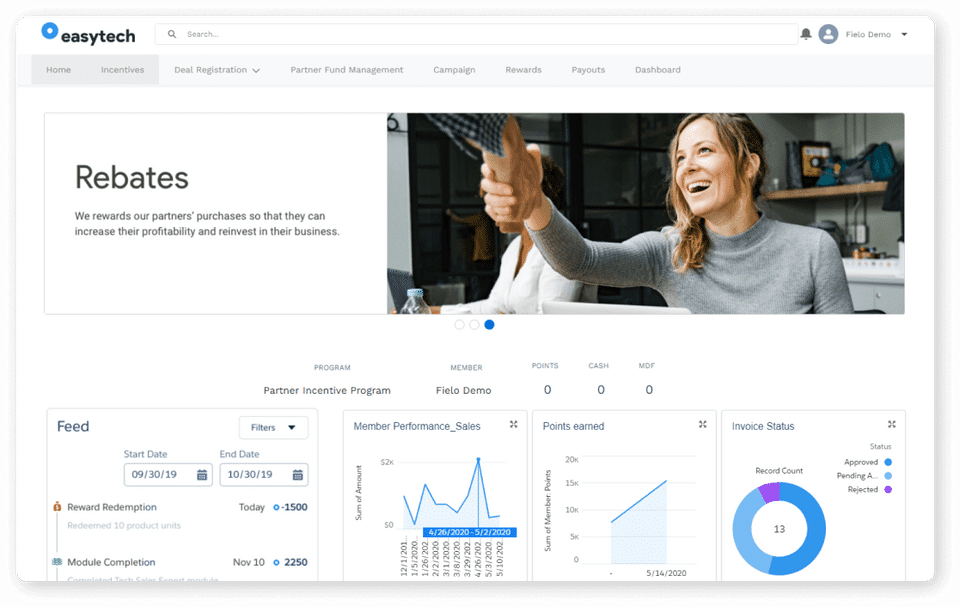Click the donut chart center count 13
The height and width of the screenshot is (607, 960).
tap(779, 529)
